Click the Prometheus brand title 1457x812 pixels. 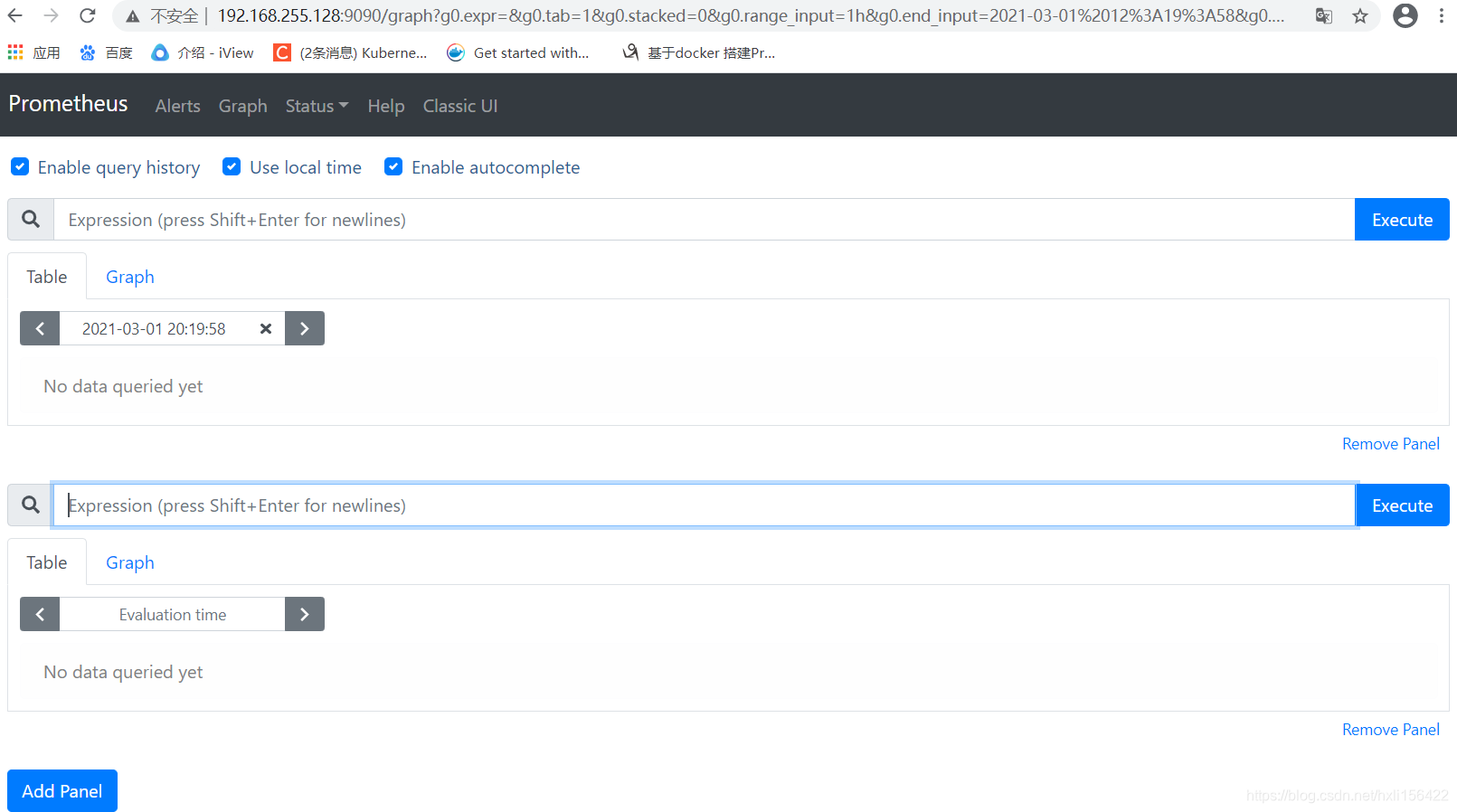(69, 104)
